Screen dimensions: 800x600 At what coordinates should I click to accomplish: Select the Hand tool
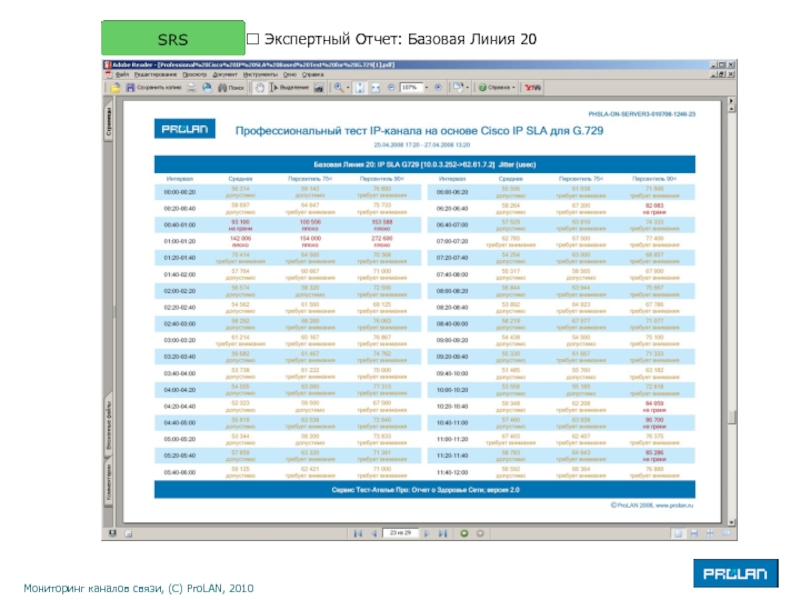click(260, 88)
